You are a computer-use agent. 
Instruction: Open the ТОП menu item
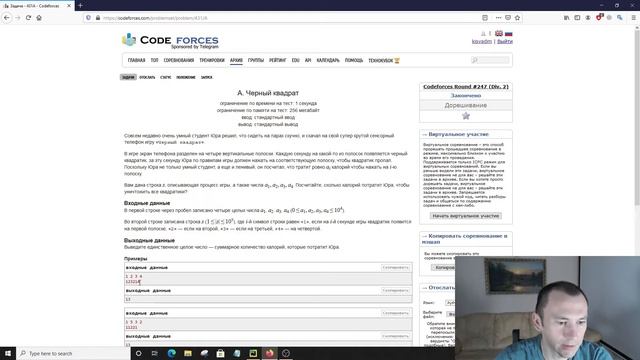coord(154,60)
